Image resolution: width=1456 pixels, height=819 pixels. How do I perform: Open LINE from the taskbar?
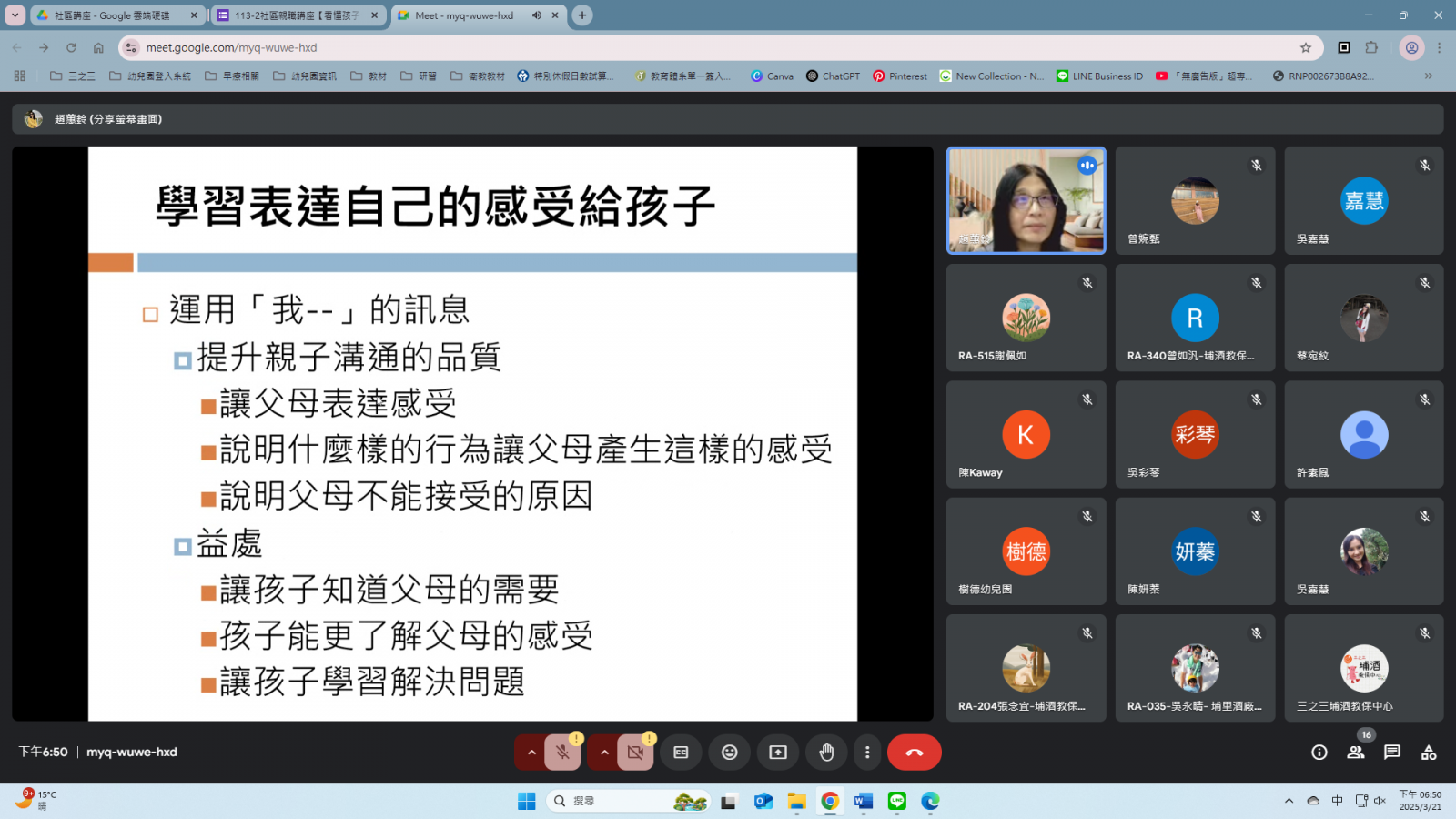click(x=897, y=801)
